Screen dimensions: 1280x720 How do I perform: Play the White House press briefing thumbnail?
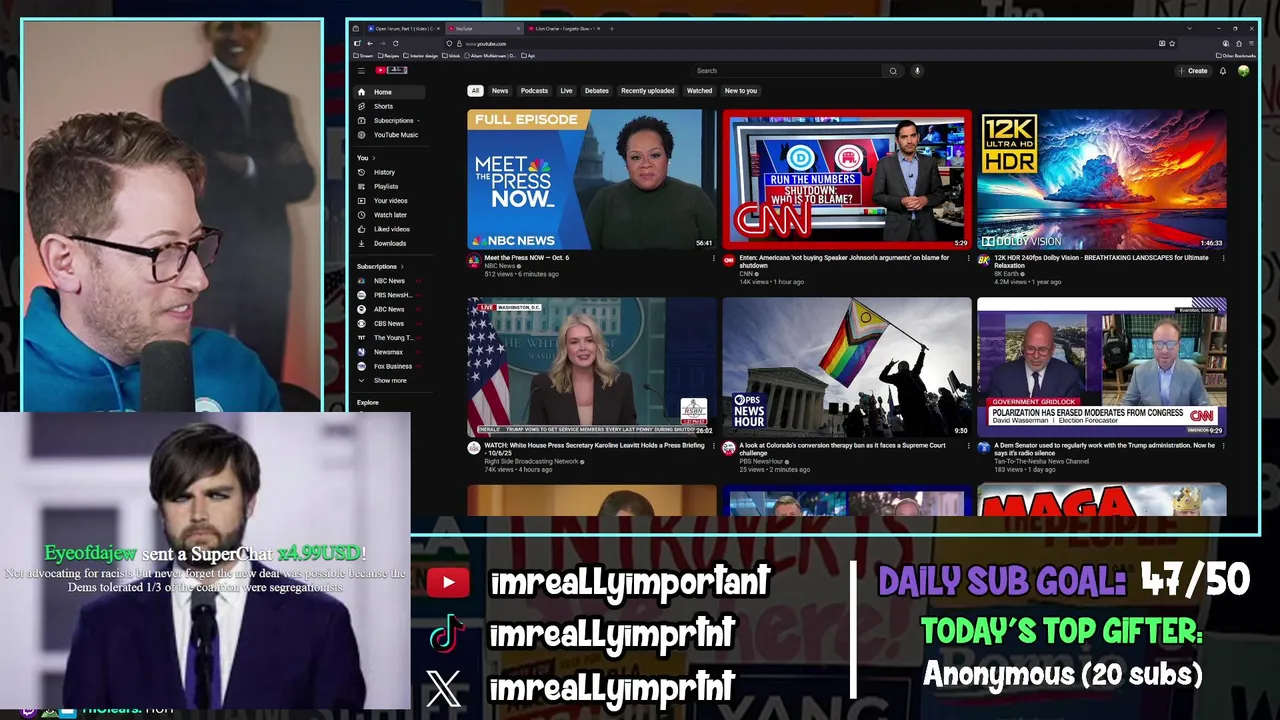592,367
